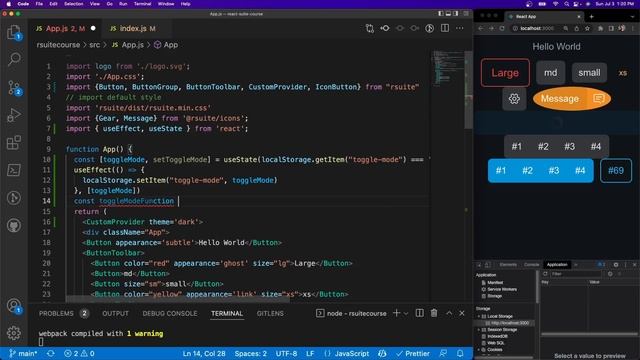This screenshot has width=640, height=360.
Task: Click the gear icon button in the React page
Action: [514, 99]
